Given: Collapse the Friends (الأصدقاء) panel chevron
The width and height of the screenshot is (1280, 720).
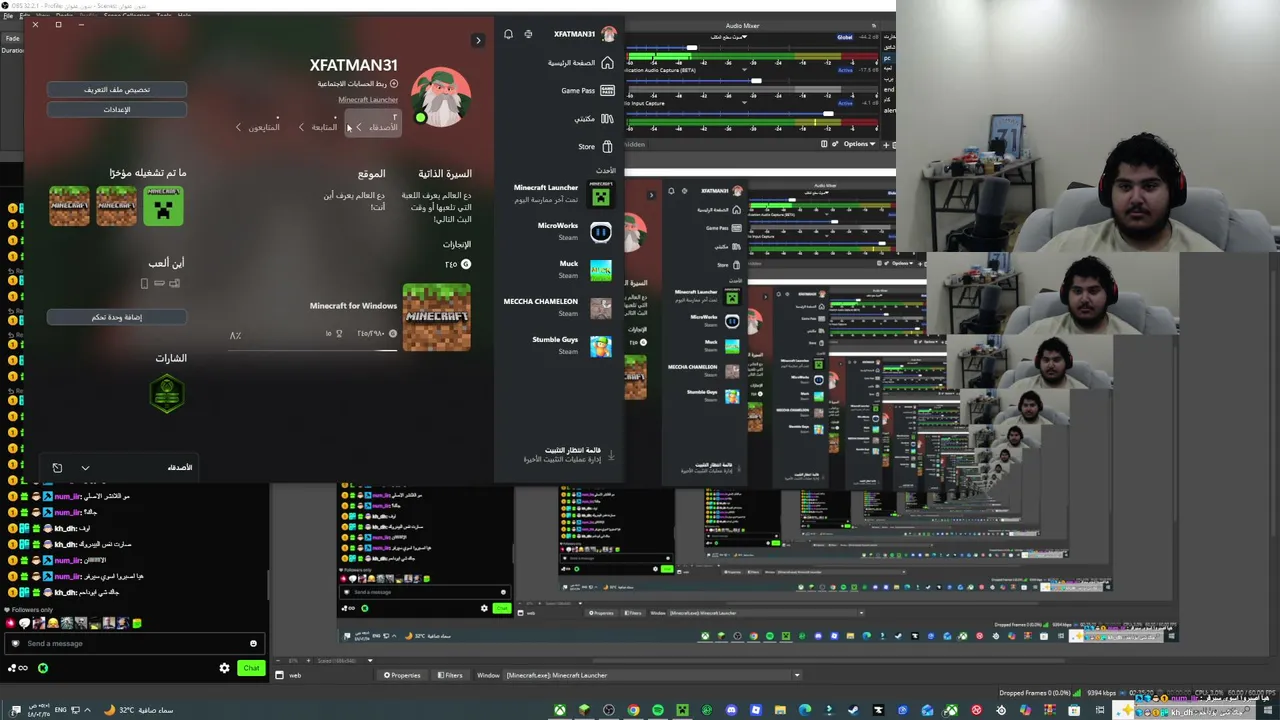Looking at the screenshot, I should 85,468.
